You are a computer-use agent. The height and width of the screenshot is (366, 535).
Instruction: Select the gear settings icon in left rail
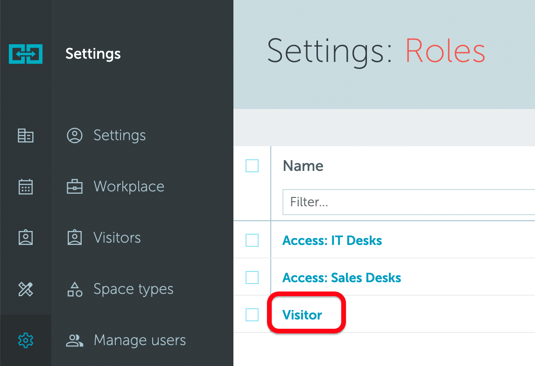tap(26, 340)
